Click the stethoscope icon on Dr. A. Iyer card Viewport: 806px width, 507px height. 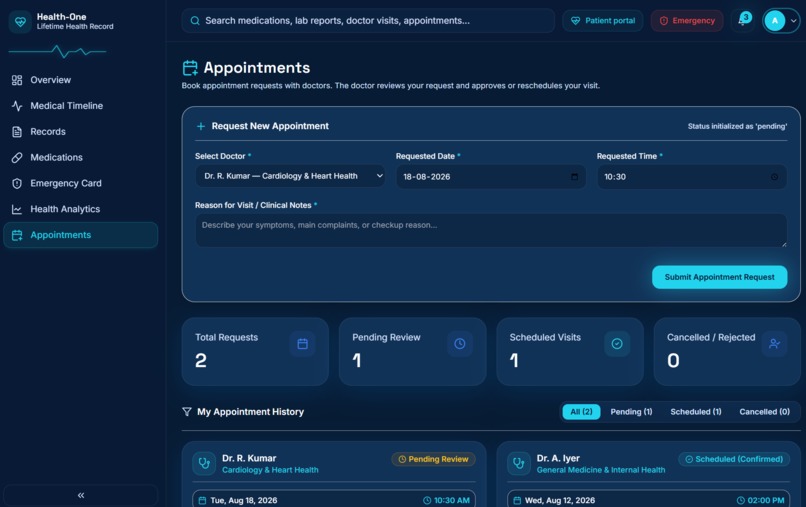click(x=519, y=463)
